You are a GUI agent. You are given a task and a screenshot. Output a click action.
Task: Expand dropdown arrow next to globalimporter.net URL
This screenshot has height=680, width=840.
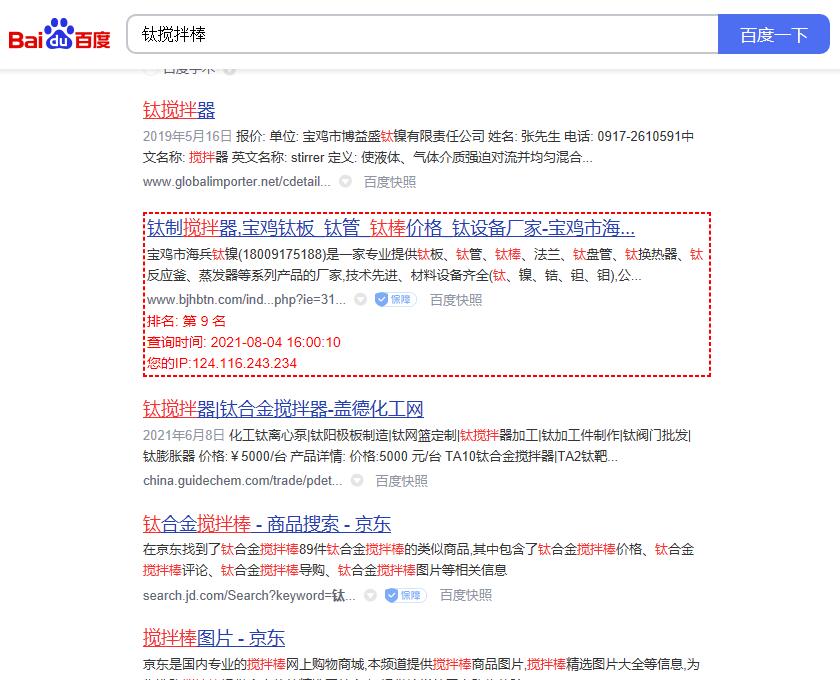click(x=346, y=182)
